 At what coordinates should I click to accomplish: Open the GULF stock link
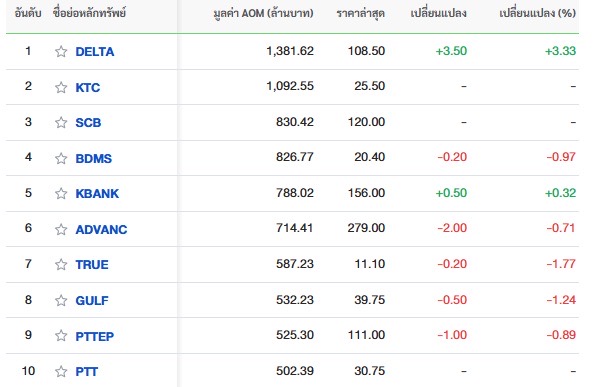coord(92,301)
